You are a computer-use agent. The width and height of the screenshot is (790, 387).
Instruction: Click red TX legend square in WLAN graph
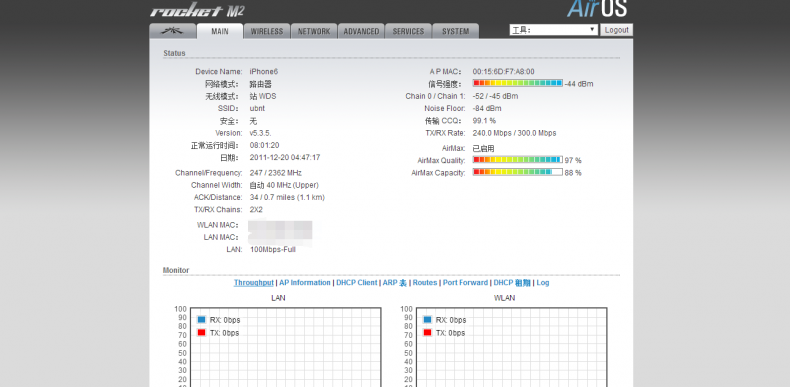coord(427,333)
